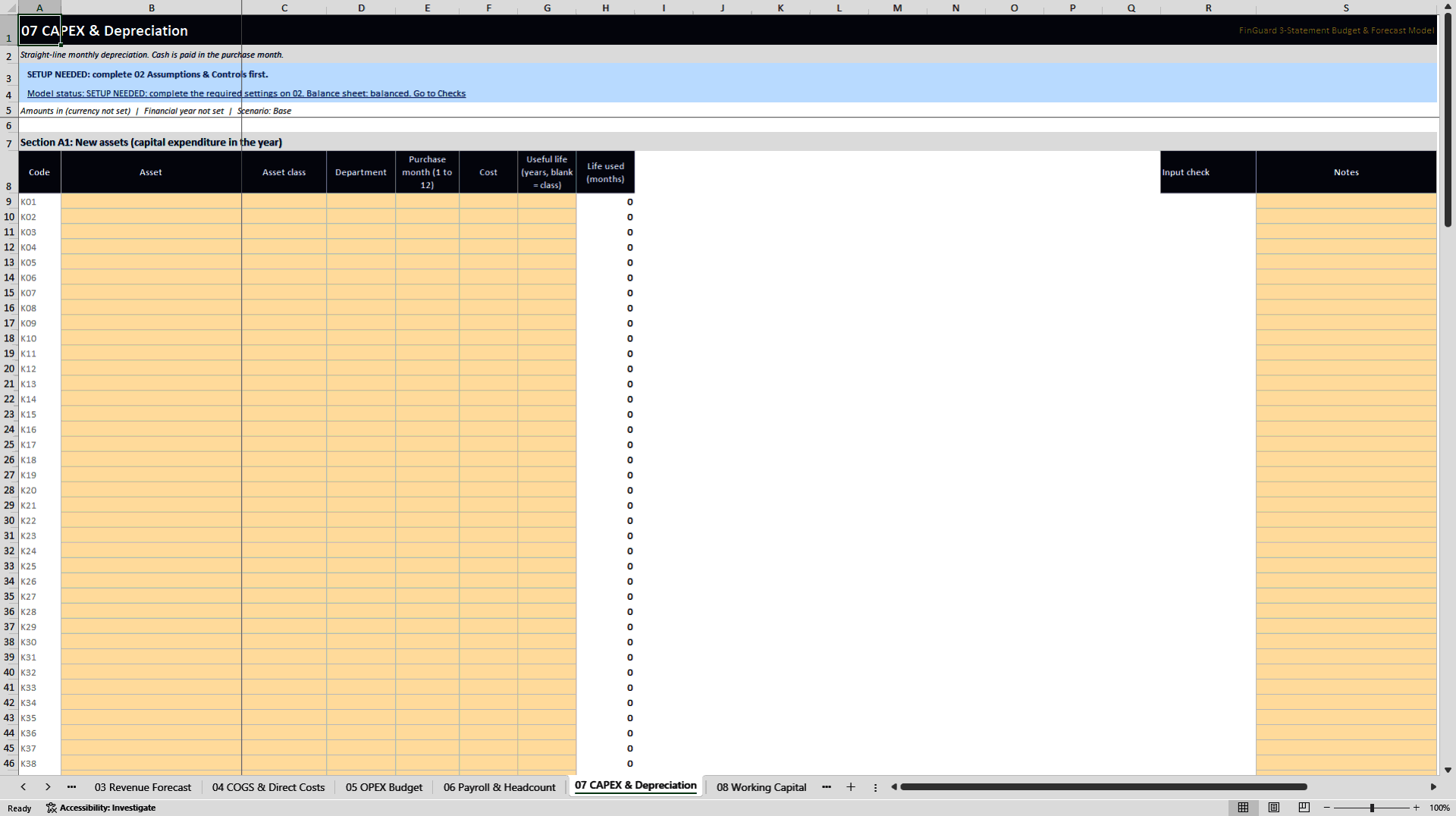This screenshot has height=816, width=1456.
Task: Click the Life used (months) header cell
Action: tap(605, 172)
